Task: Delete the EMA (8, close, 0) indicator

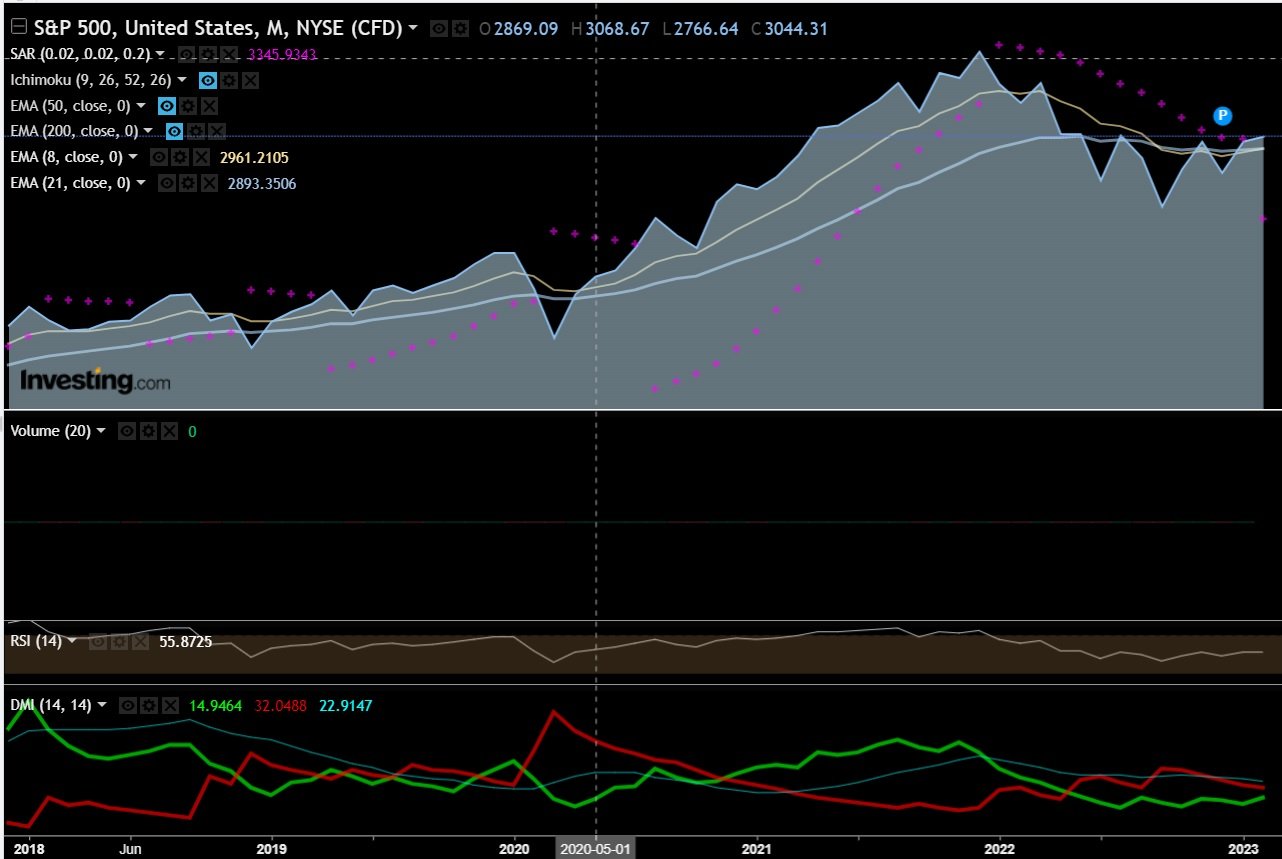Action: click(200, 157)
